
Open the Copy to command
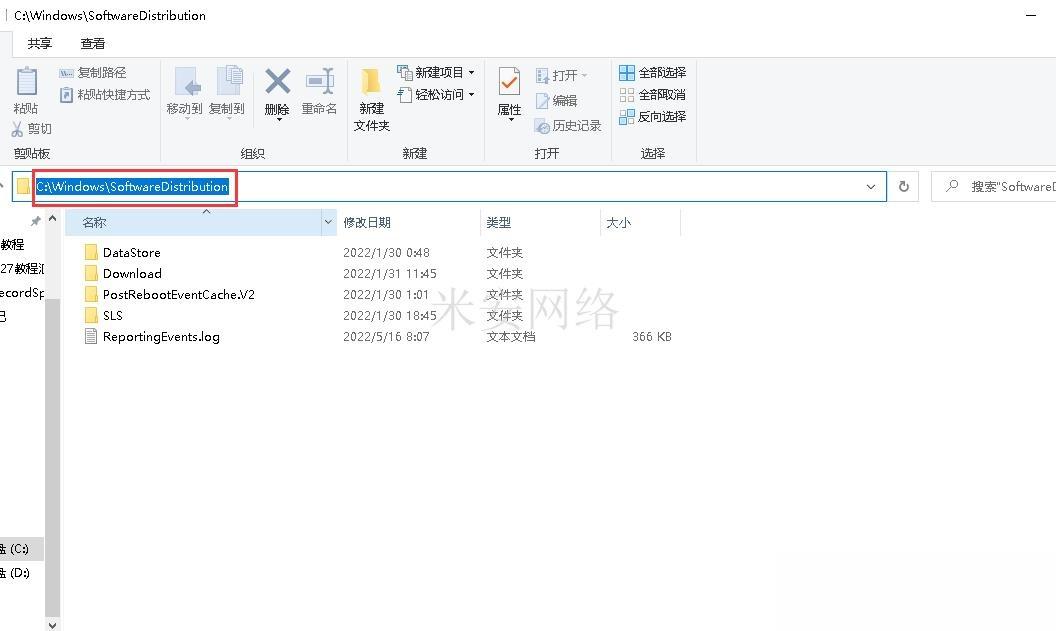(x=227, y=92)
